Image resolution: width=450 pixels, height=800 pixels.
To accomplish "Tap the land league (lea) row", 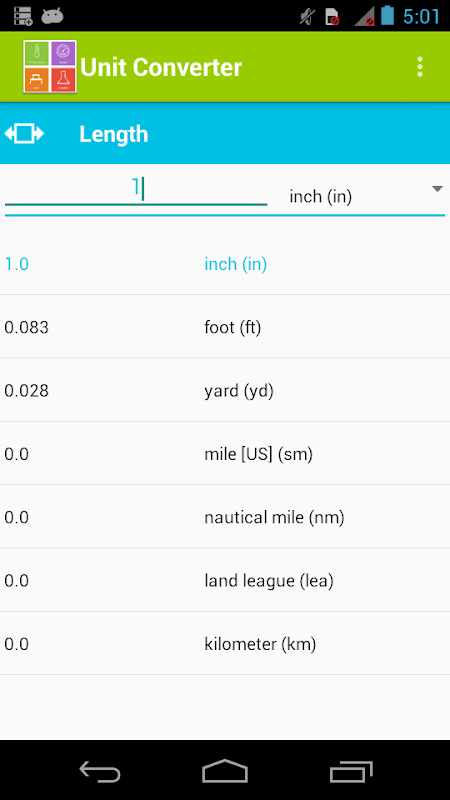I will (225, 580).
